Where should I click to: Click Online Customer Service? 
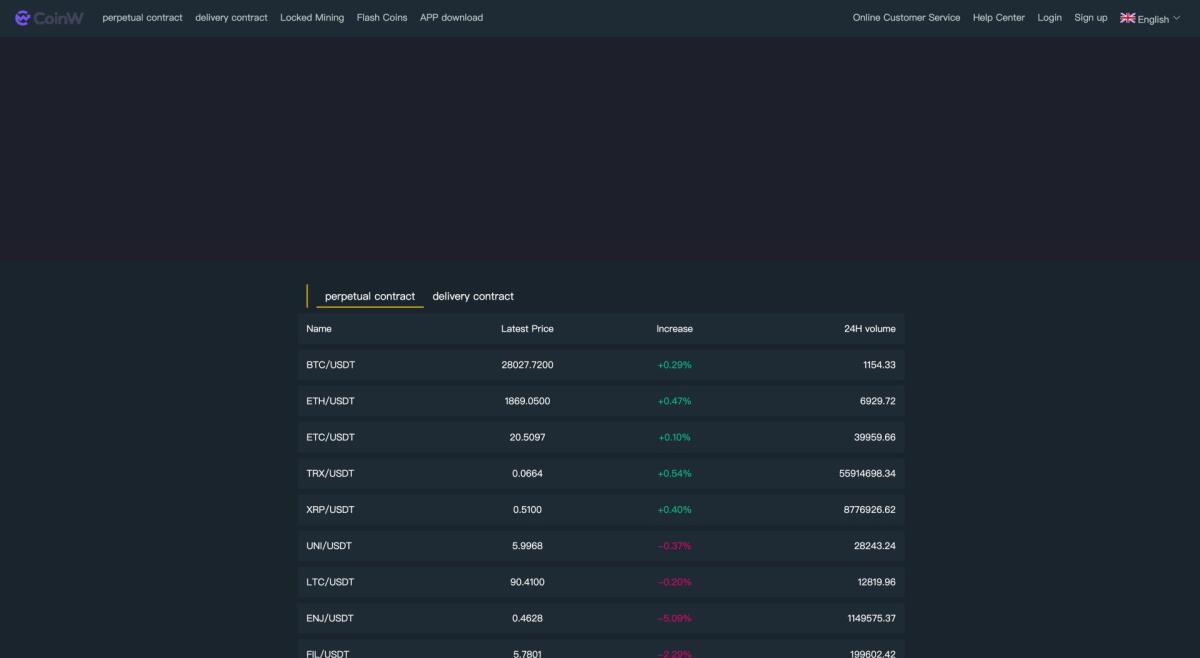906,17
